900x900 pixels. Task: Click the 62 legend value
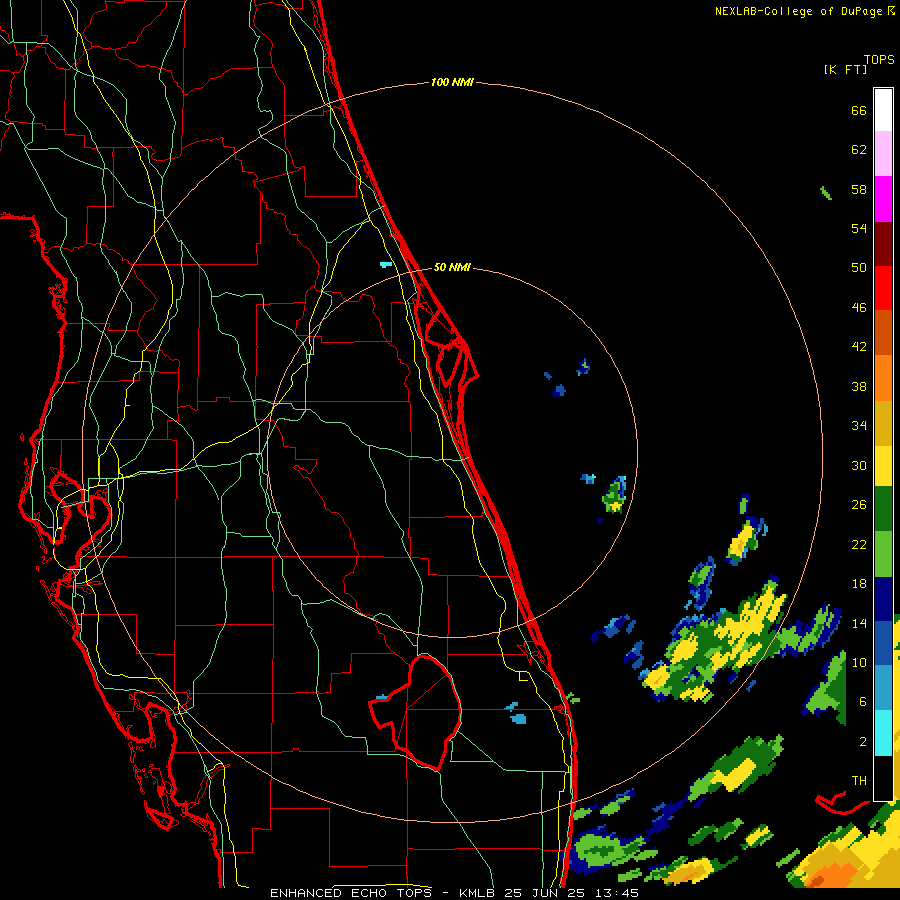859,150
